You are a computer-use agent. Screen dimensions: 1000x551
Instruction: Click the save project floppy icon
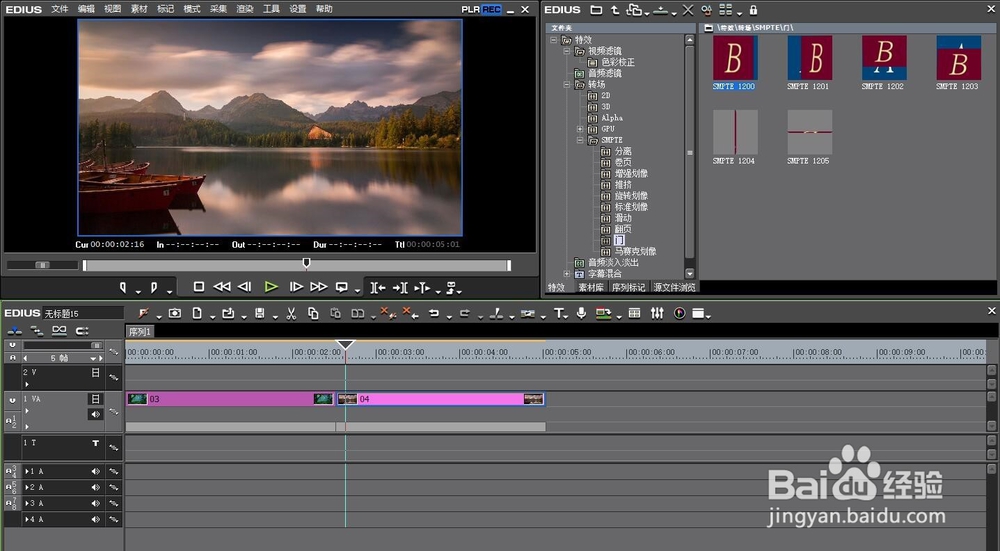(260, 313)
